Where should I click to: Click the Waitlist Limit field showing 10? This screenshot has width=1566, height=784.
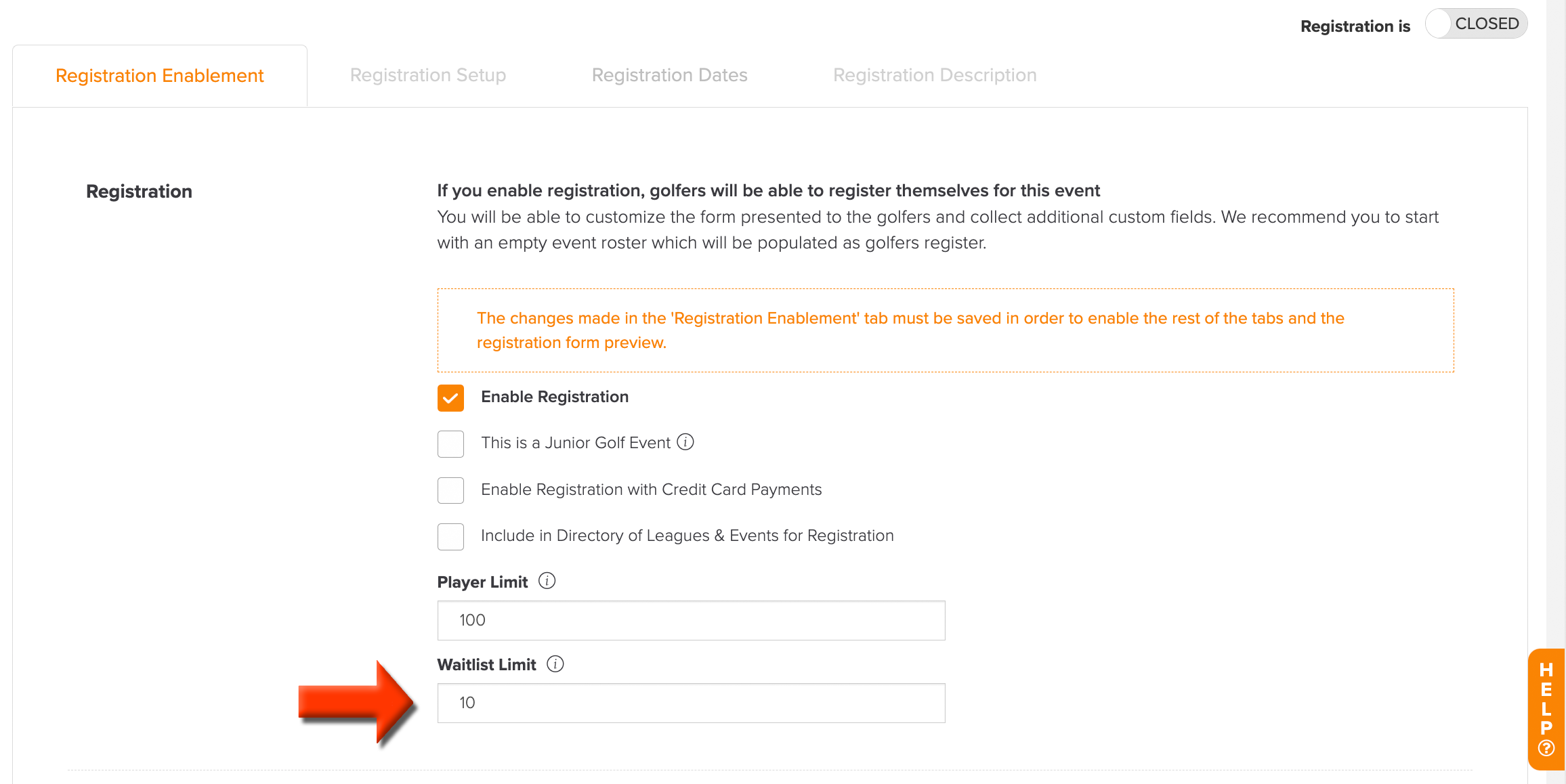pyautogui.click(x=691, y=703)
